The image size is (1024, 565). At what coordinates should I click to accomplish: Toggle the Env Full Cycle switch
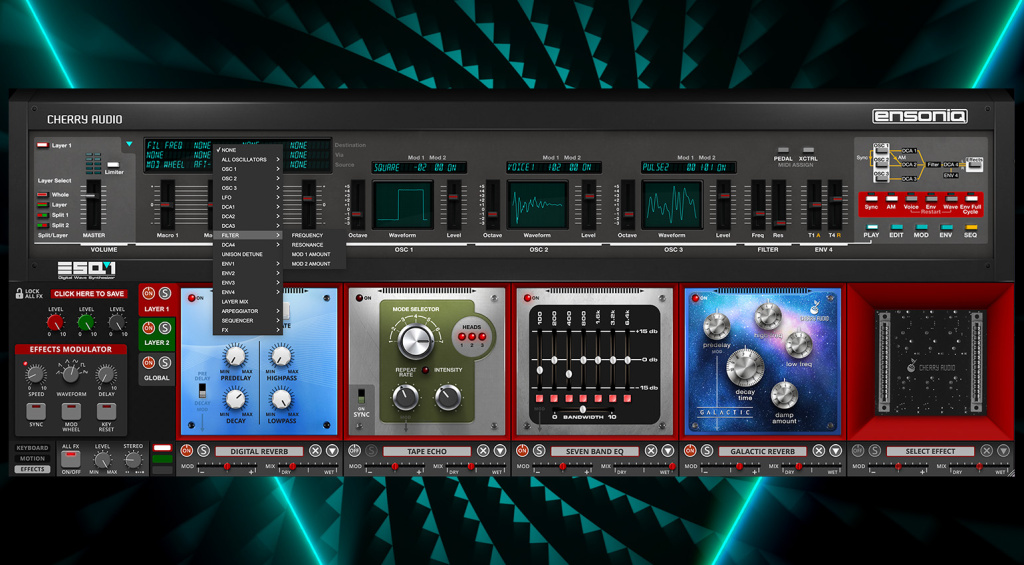971,198
